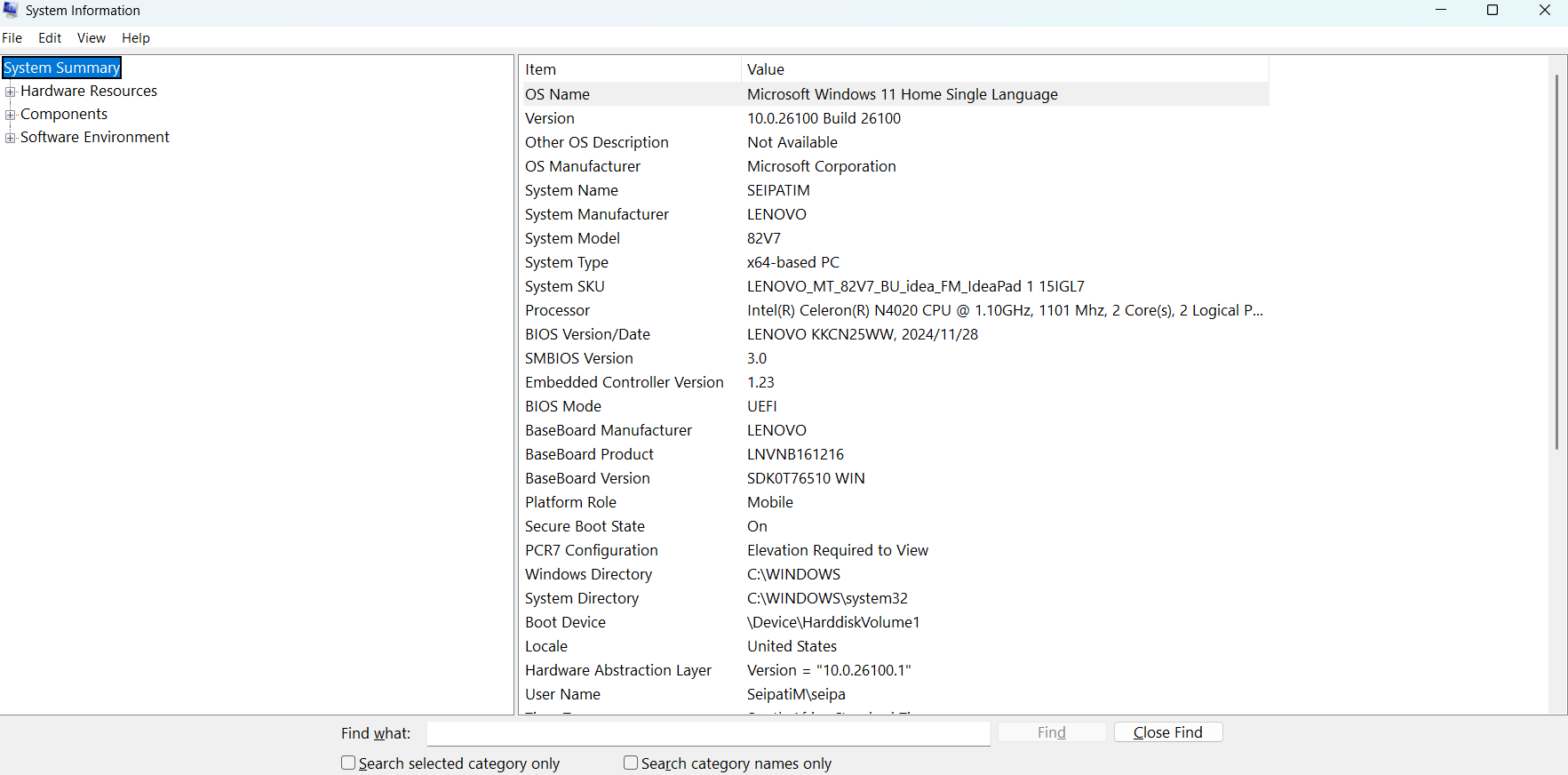Click the Intel Celeron N4020 processor value
The width and height of the screenshot is (1568, 775).
tap(1005, 310)
